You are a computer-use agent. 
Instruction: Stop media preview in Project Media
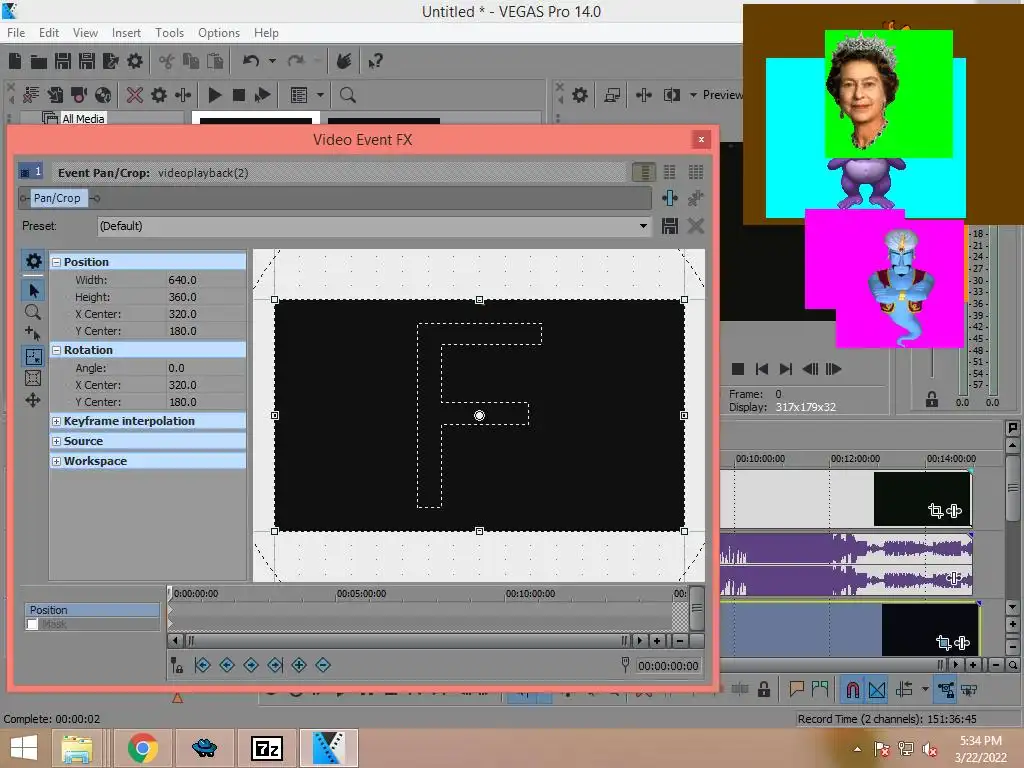239,95
